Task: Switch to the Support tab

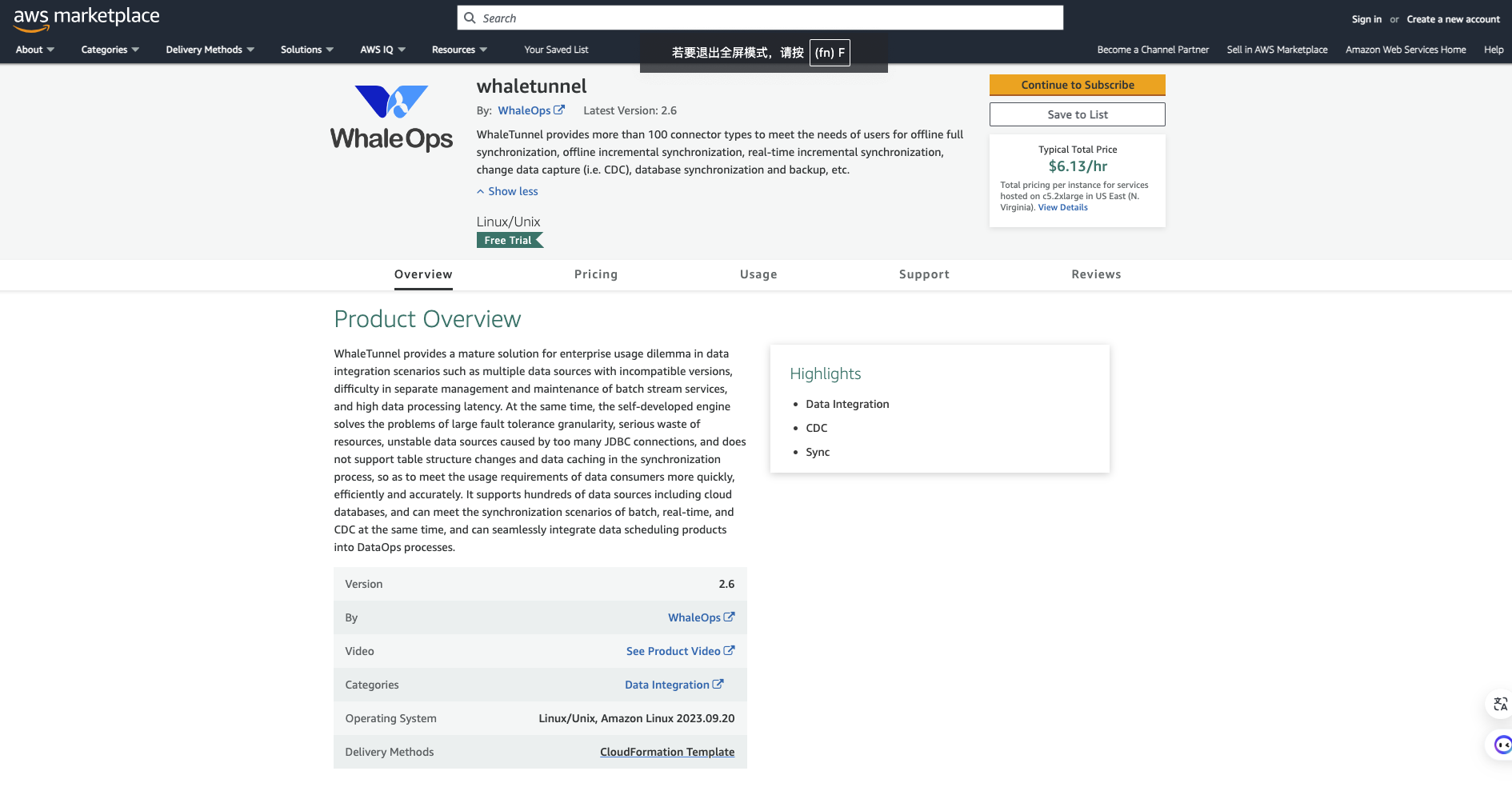Action: (x=924, y=274)
